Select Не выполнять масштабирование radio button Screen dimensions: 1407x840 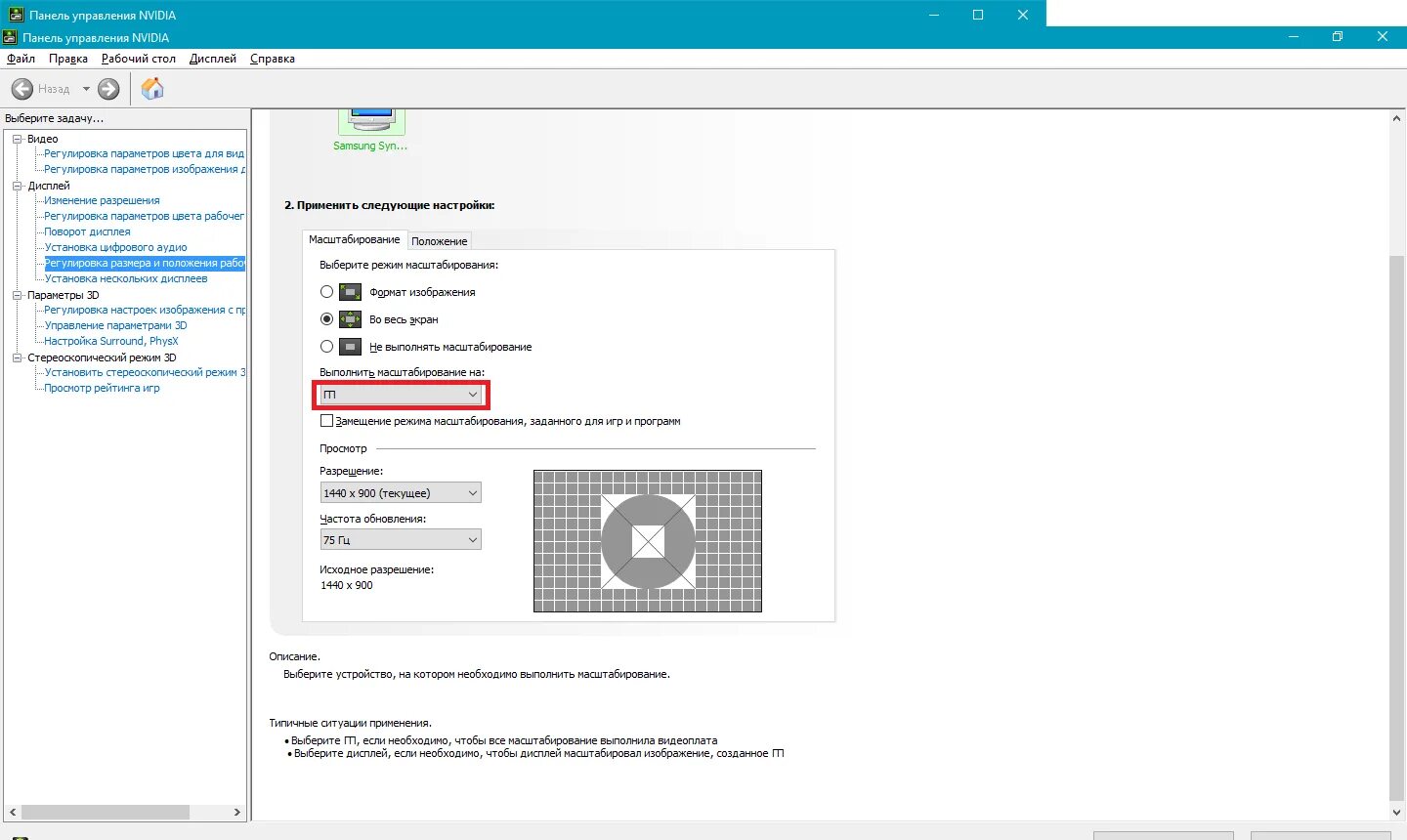pyautogui.click(x=326, y=347)
